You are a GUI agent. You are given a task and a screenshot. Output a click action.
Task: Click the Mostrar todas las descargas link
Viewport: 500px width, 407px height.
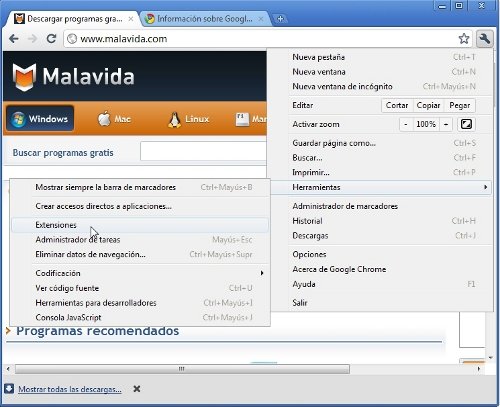point(70,389)
